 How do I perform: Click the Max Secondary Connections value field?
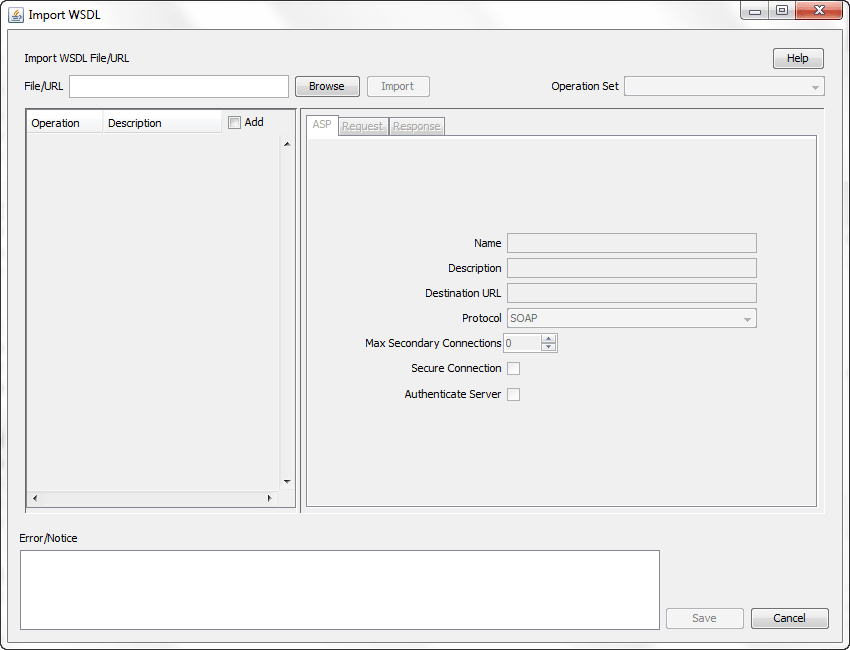[x=522, y=343]
